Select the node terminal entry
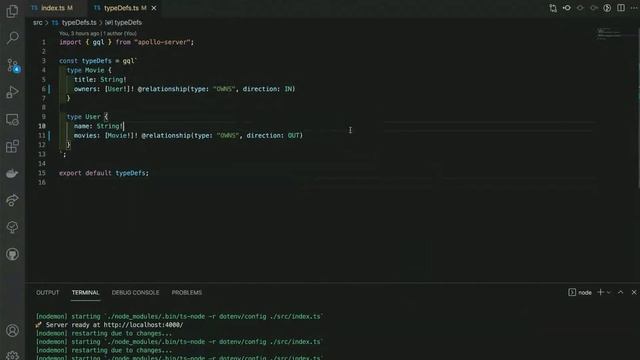 click(580, 292)
